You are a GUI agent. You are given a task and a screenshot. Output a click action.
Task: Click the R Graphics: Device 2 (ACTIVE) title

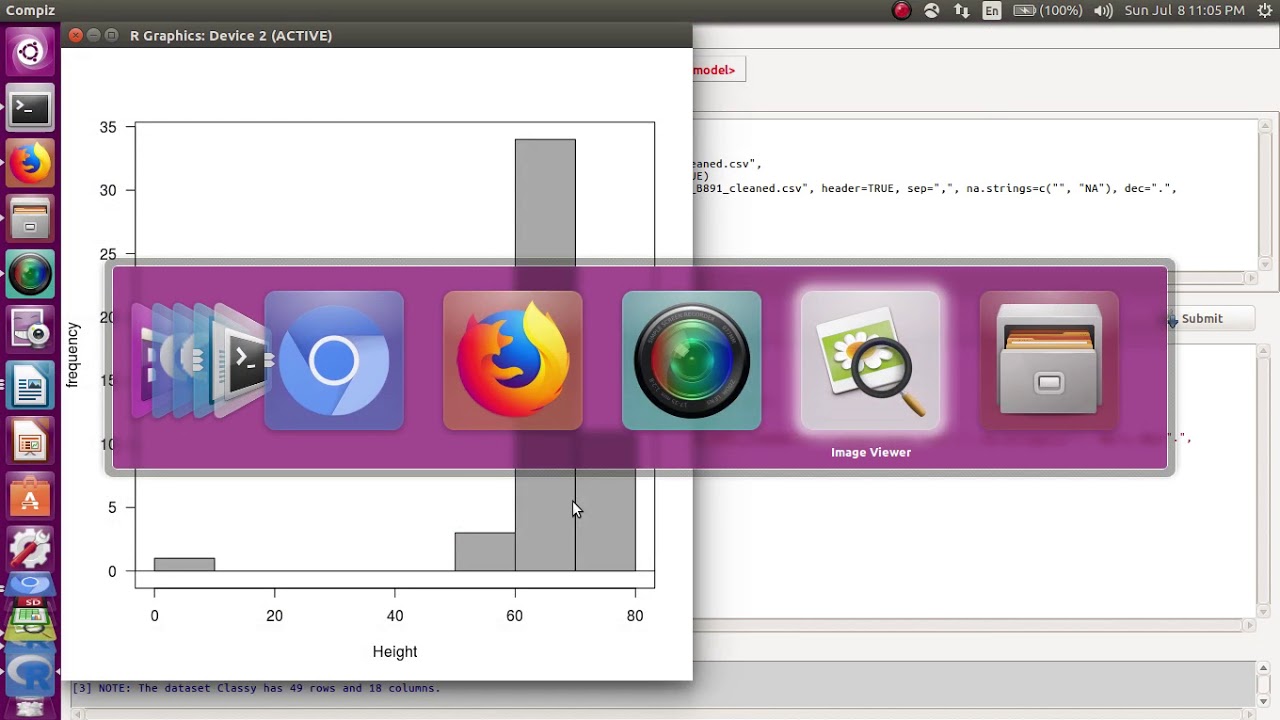(x=231, y=36)
